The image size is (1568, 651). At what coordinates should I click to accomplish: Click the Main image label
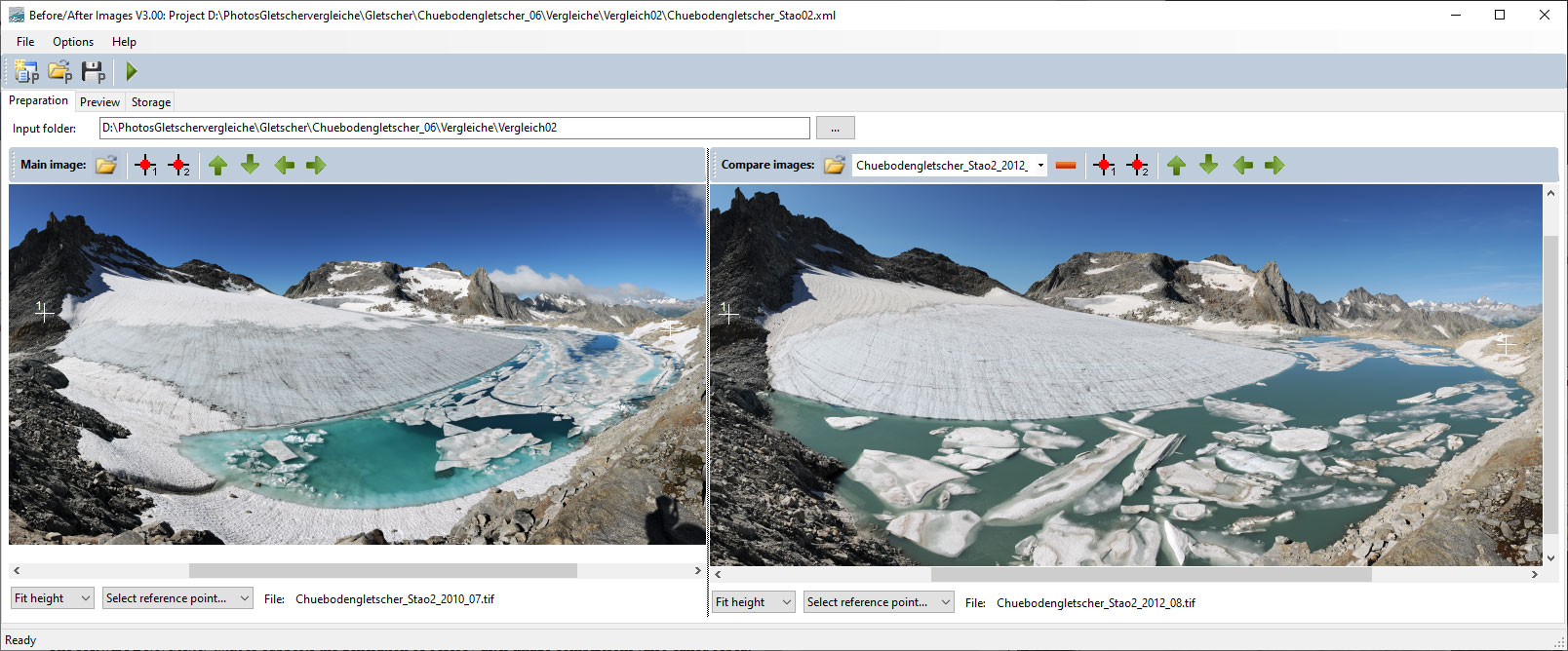pyautogui.click(x=53, y=165)
